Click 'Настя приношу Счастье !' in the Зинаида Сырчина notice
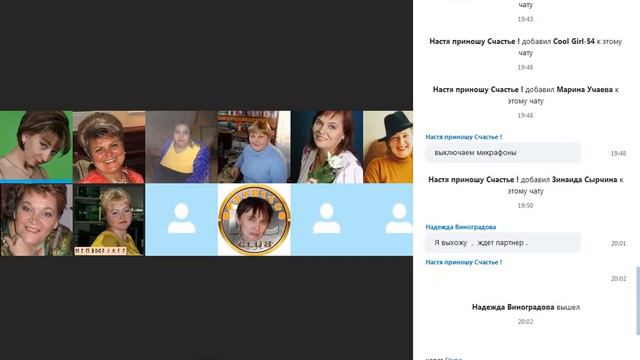The image size is (640, 360). coord(473,180)
